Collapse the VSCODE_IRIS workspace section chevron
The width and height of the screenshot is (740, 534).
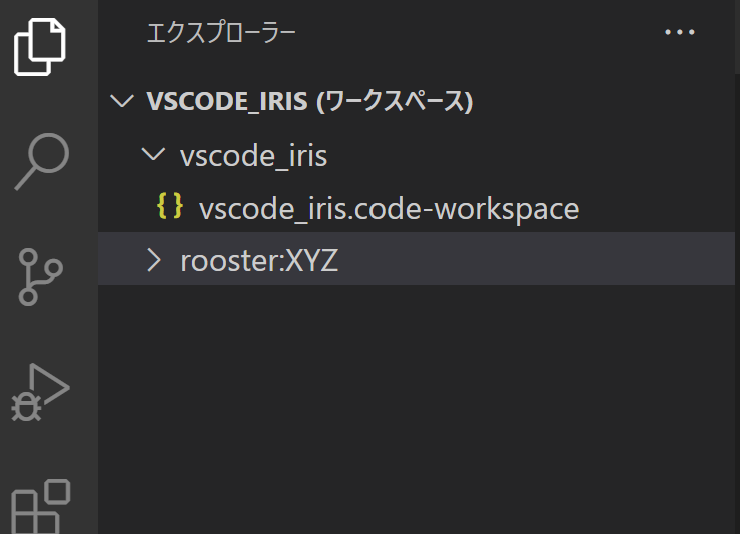tap(123, 102)
